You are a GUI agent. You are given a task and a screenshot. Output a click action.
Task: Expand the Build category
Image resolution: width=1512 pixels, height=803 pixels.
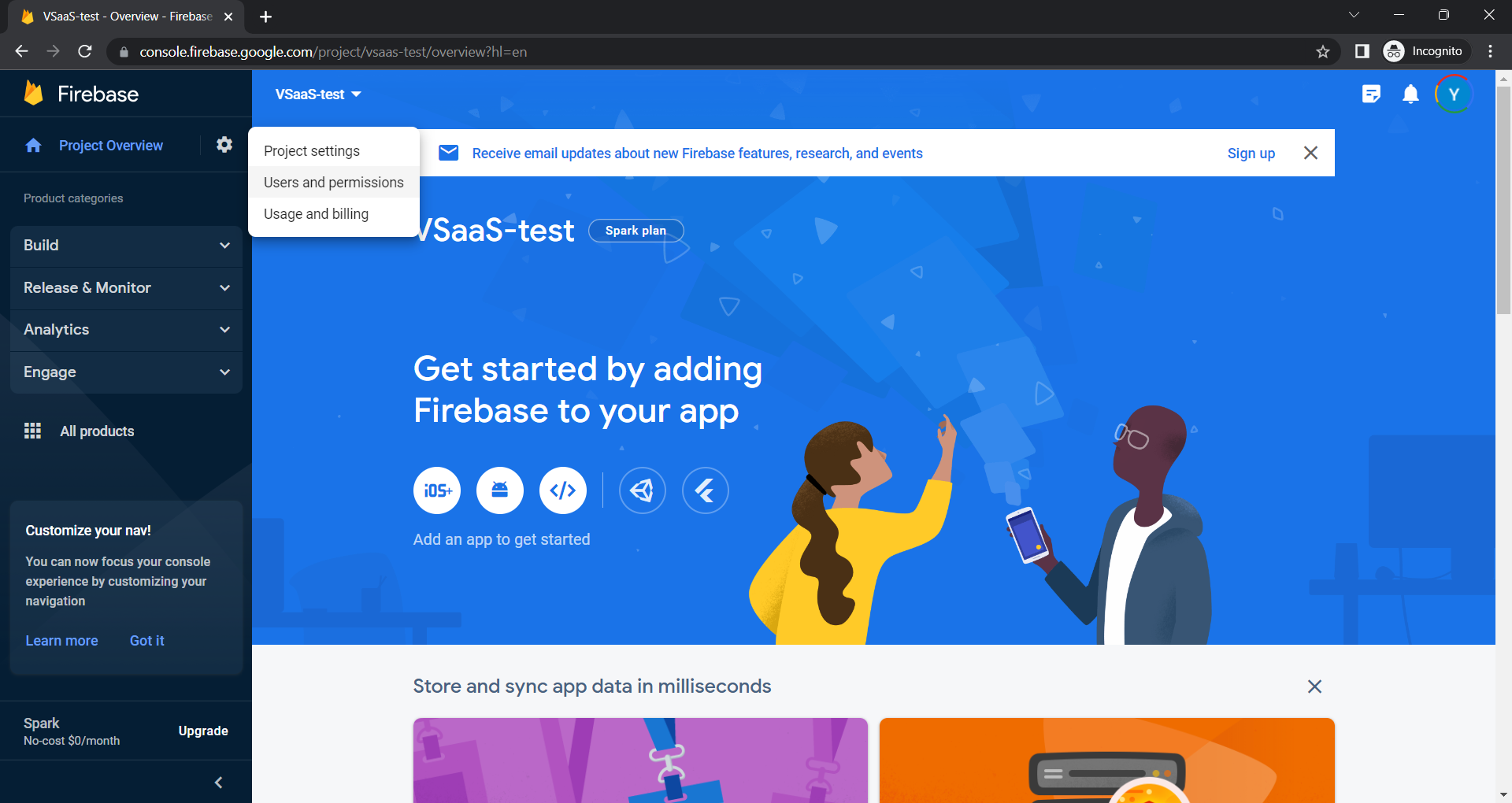click(126, 246)
